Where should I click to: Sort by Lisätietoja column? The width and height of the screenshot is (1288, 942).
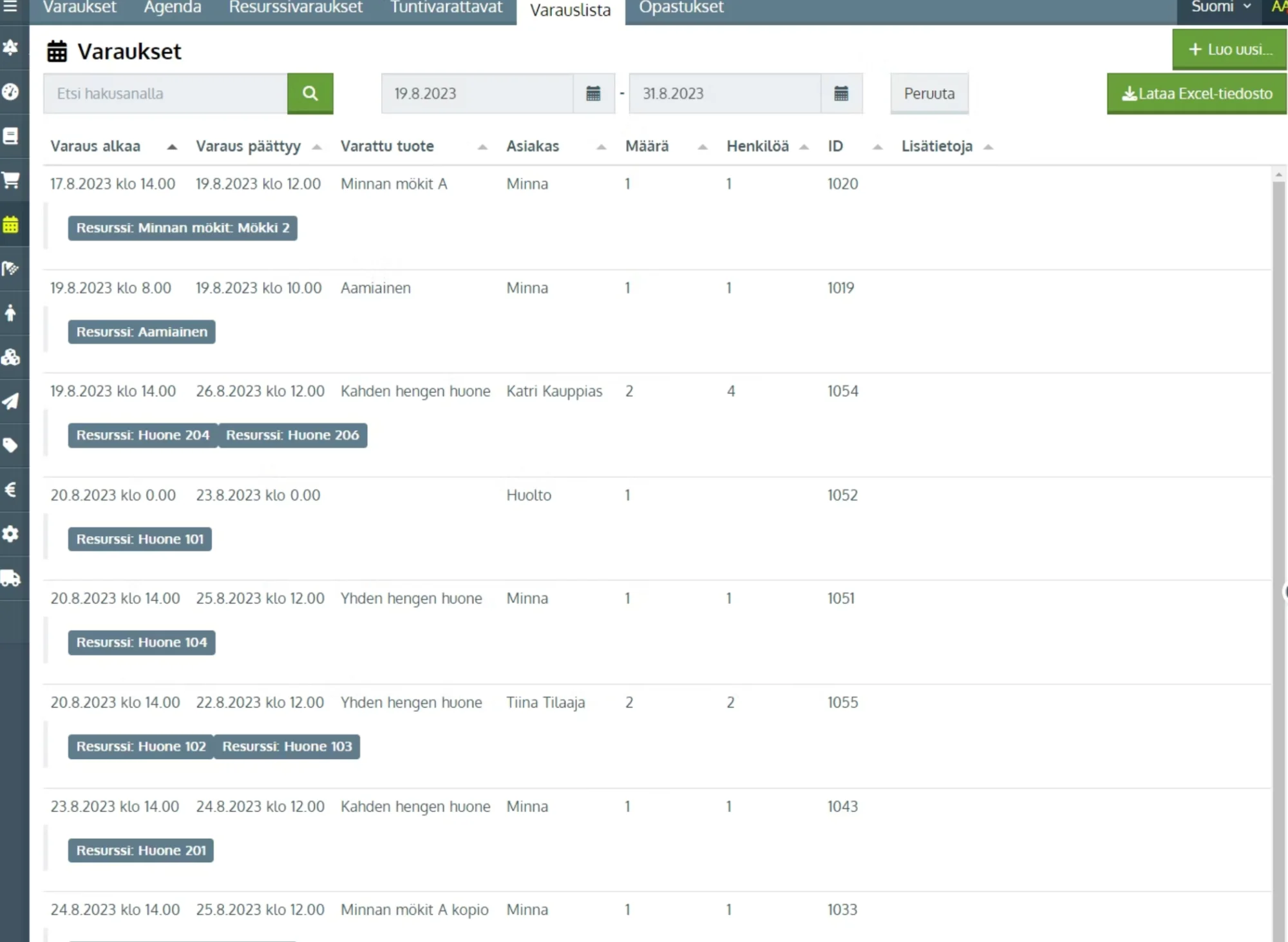coord(947,146)
